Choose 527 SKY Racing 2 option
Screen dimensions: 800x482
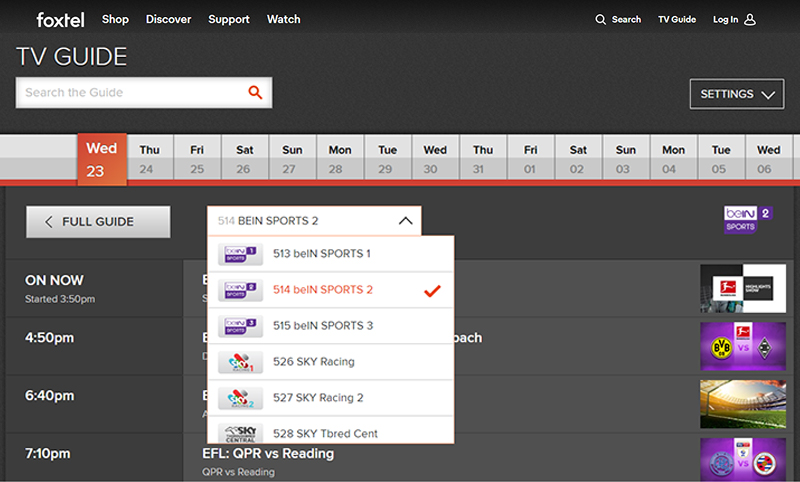pos(331,398)
